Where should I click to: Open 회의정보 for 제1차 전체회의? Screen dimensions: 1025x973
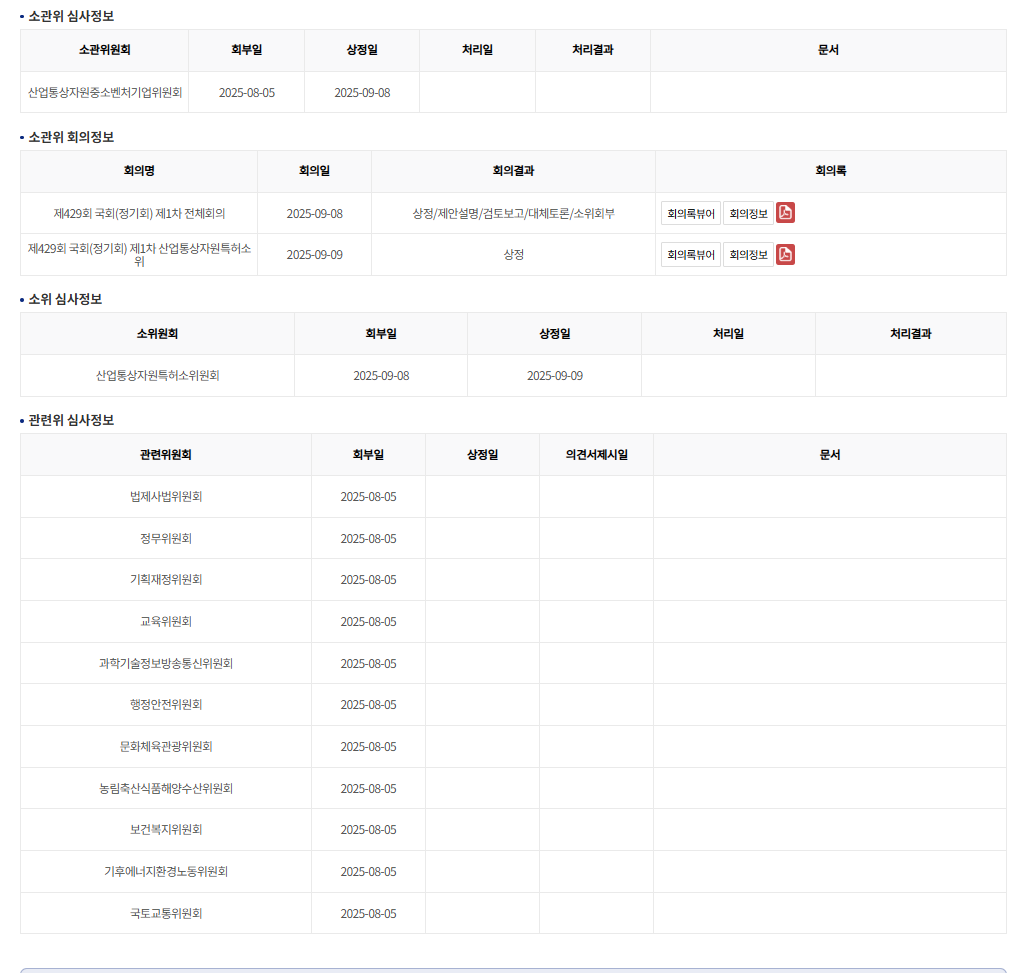click(748, 213)
